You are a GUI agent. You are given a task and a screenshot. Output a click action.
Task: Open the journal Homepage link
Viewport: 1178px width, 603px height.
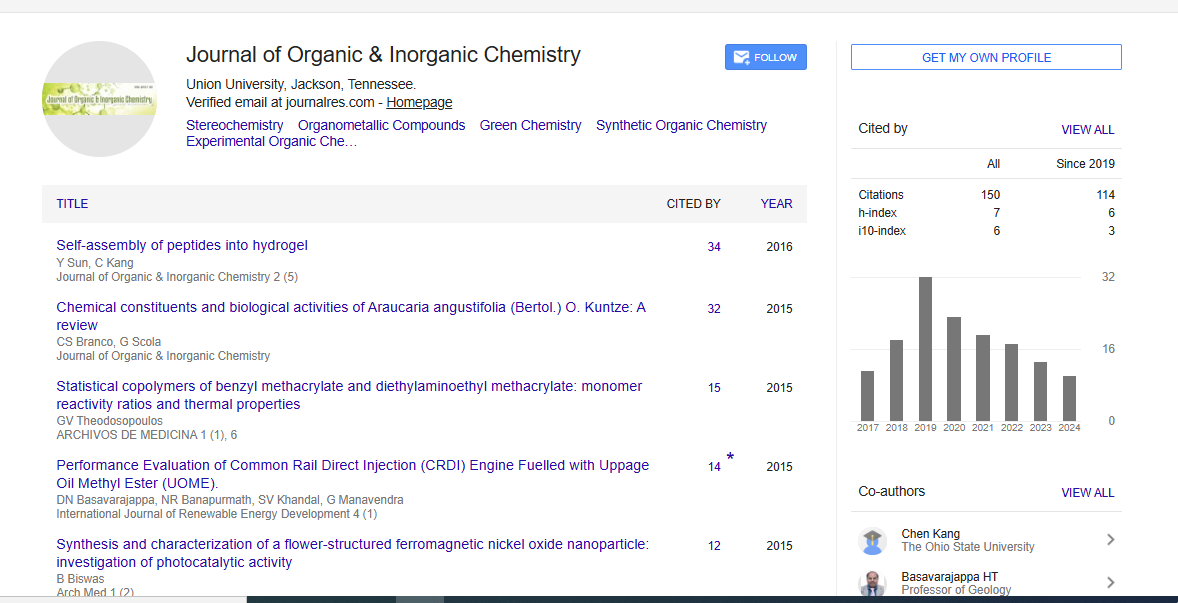[x=419, y=102]
